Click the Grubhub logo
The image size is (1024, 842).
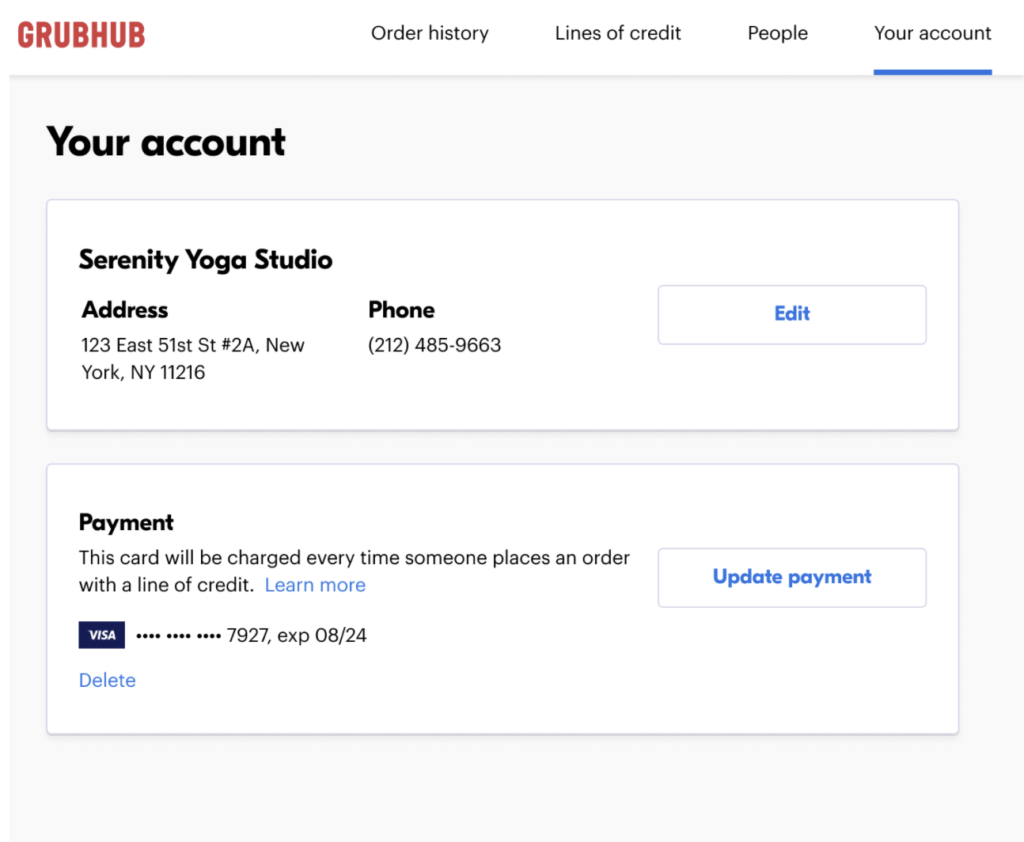coord(81,35)
